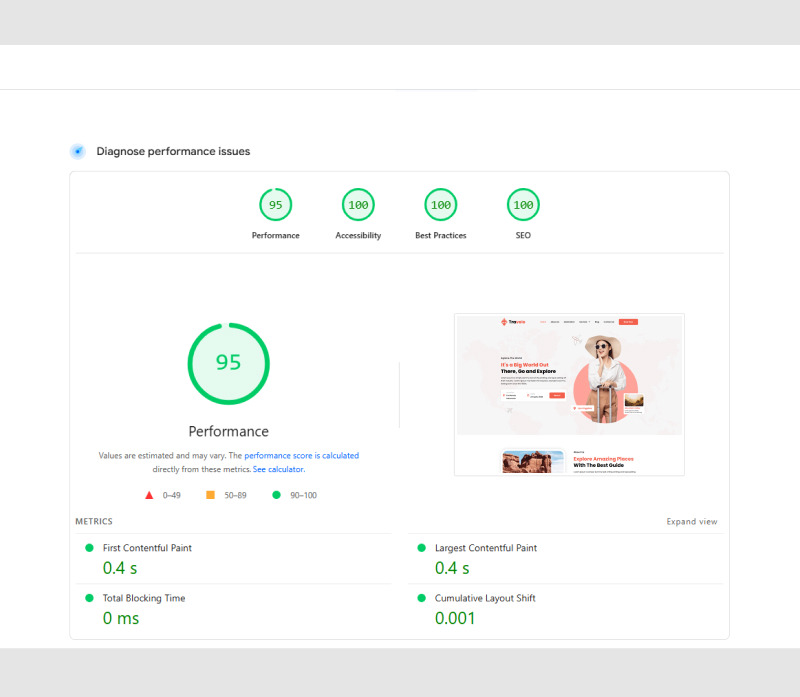This screenshot has width=800, height=697.
Task: Toggle the green dot beside Cumulative Layout Shift
Action: coord(421,598)
